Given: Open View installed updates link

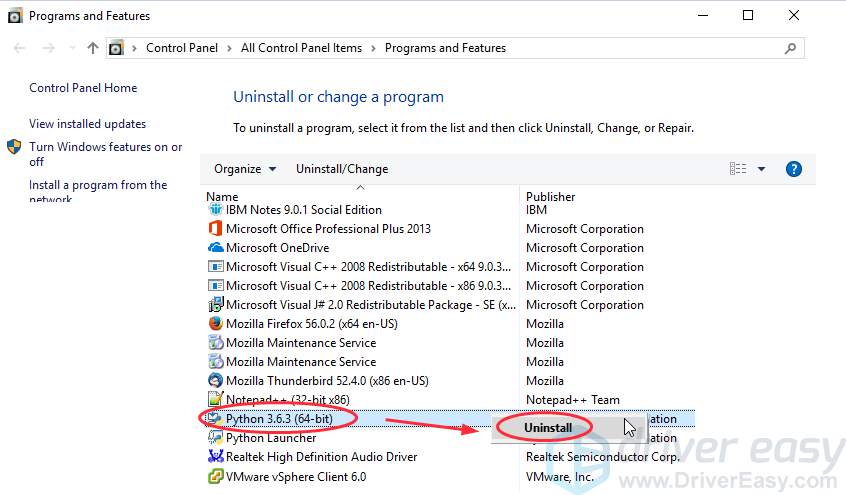Looking at the screenshot, I should point(88,124).
